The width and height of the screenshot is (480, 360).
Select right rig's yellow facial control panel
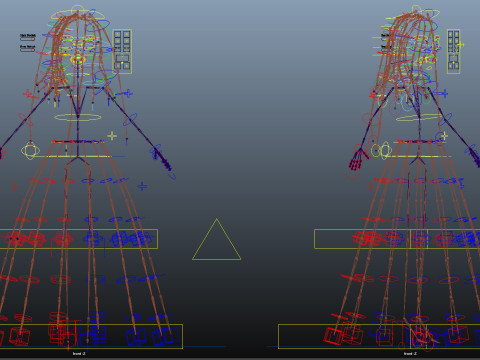[x=453, y=52]
